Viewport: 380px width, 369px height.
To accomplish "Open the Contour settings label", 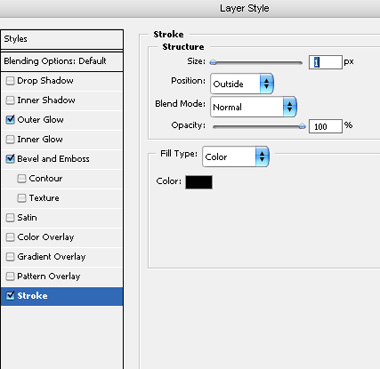I will click(46, 178).
